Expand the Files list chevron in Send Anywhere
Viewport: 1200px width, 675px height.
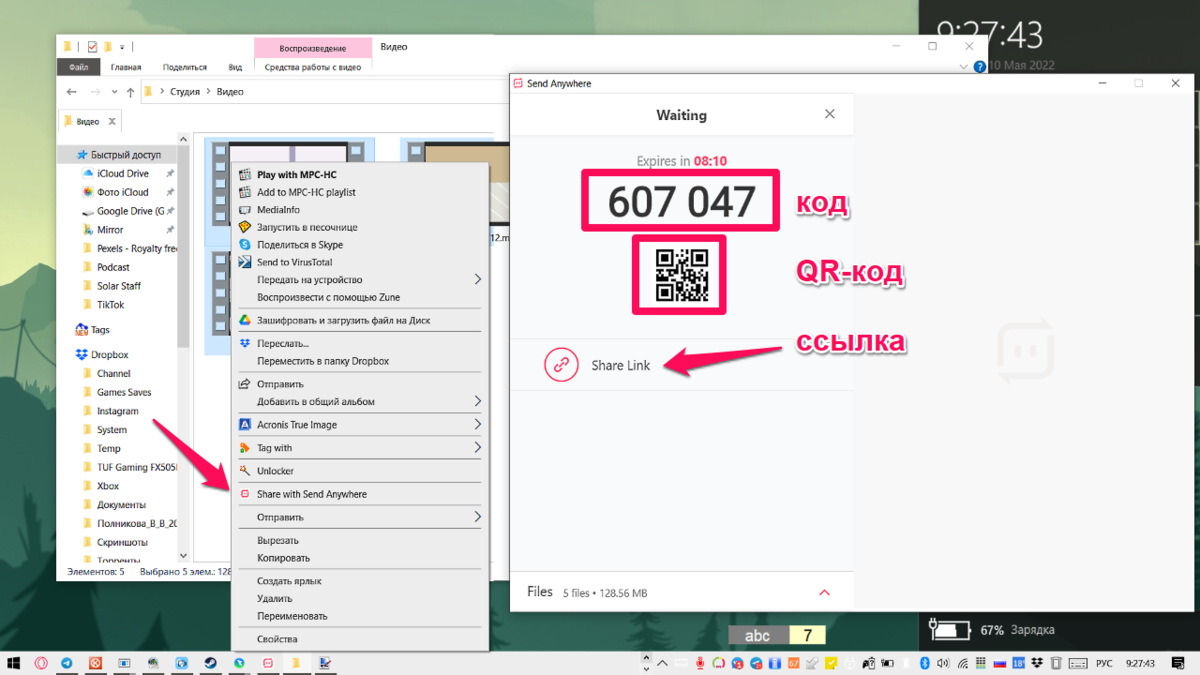click(824, 592)
